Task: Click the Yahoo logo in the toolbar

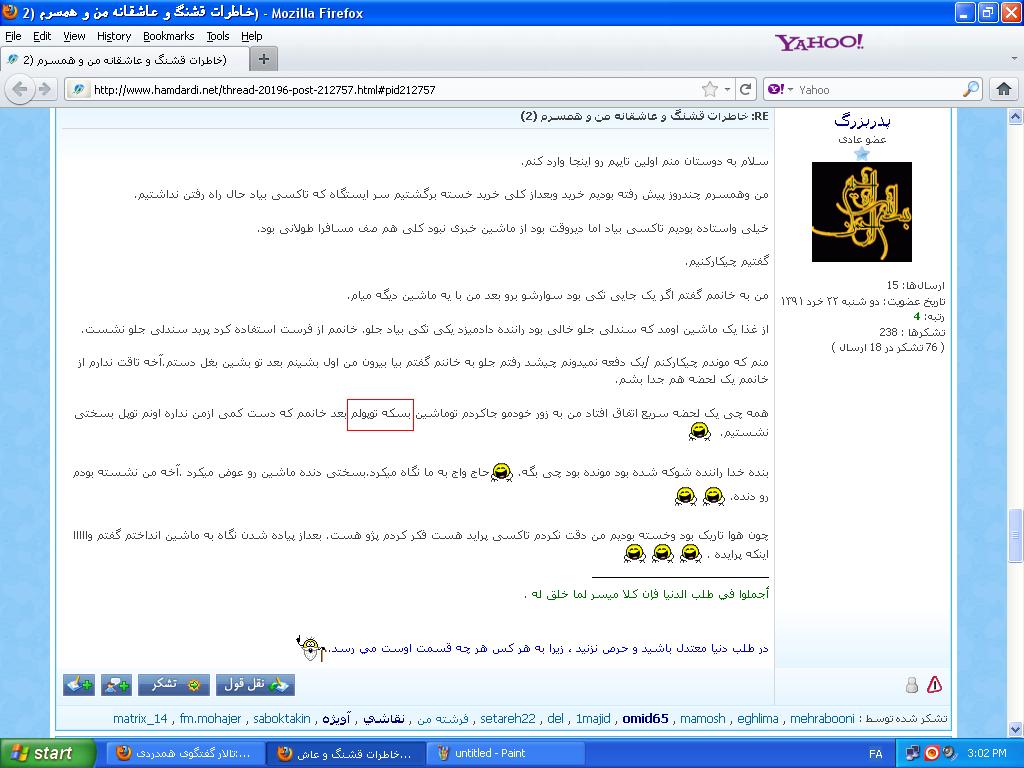Action: pyautogui.click(x=819, y=42)
